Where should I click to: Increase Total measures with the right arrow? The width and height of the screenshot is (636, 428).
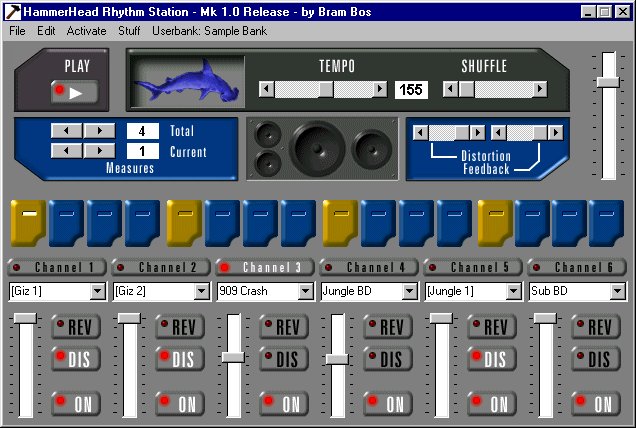[99, 131]
